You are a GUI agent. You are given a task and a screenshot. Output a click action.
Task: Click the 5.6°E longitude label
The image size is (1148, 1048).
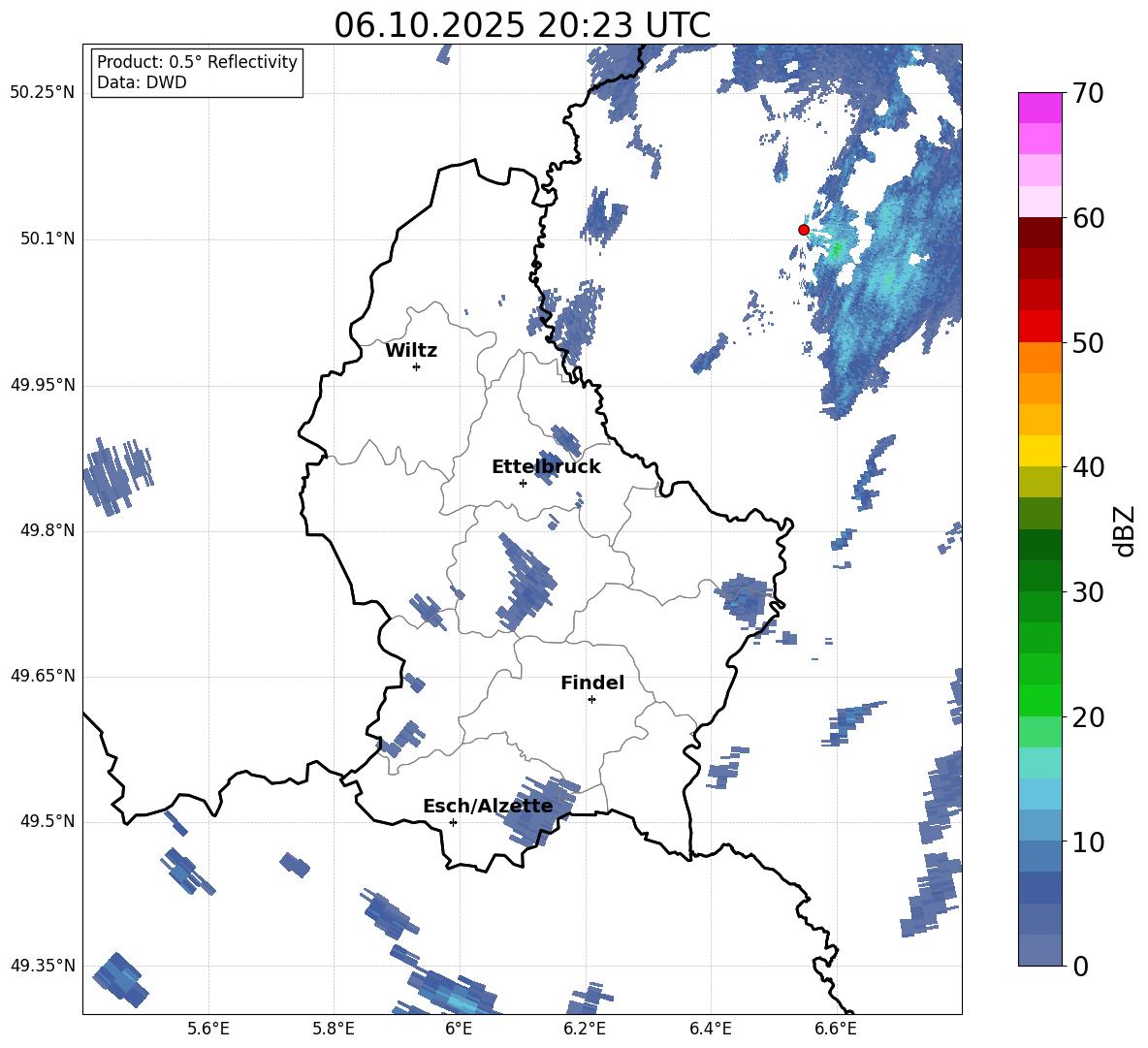pos(208,1029)
